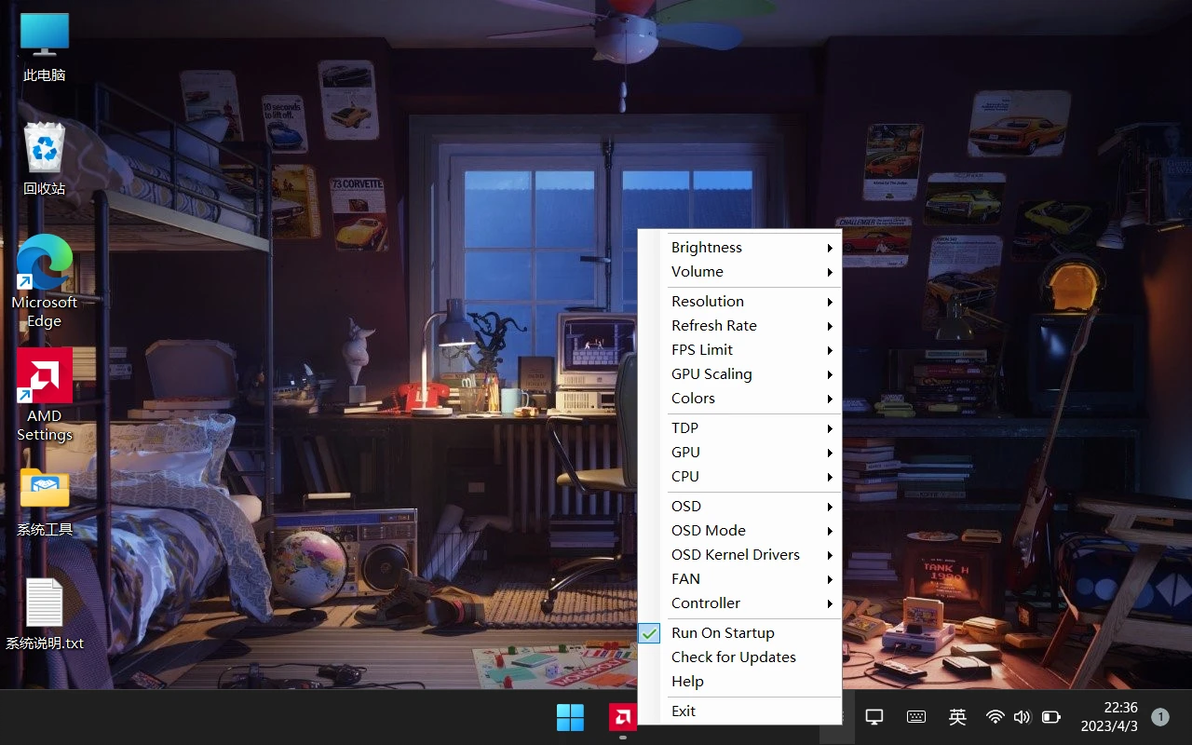Open the Windows Start button
This screenshot has width=1192, height=745.
[x=570, y=717]
